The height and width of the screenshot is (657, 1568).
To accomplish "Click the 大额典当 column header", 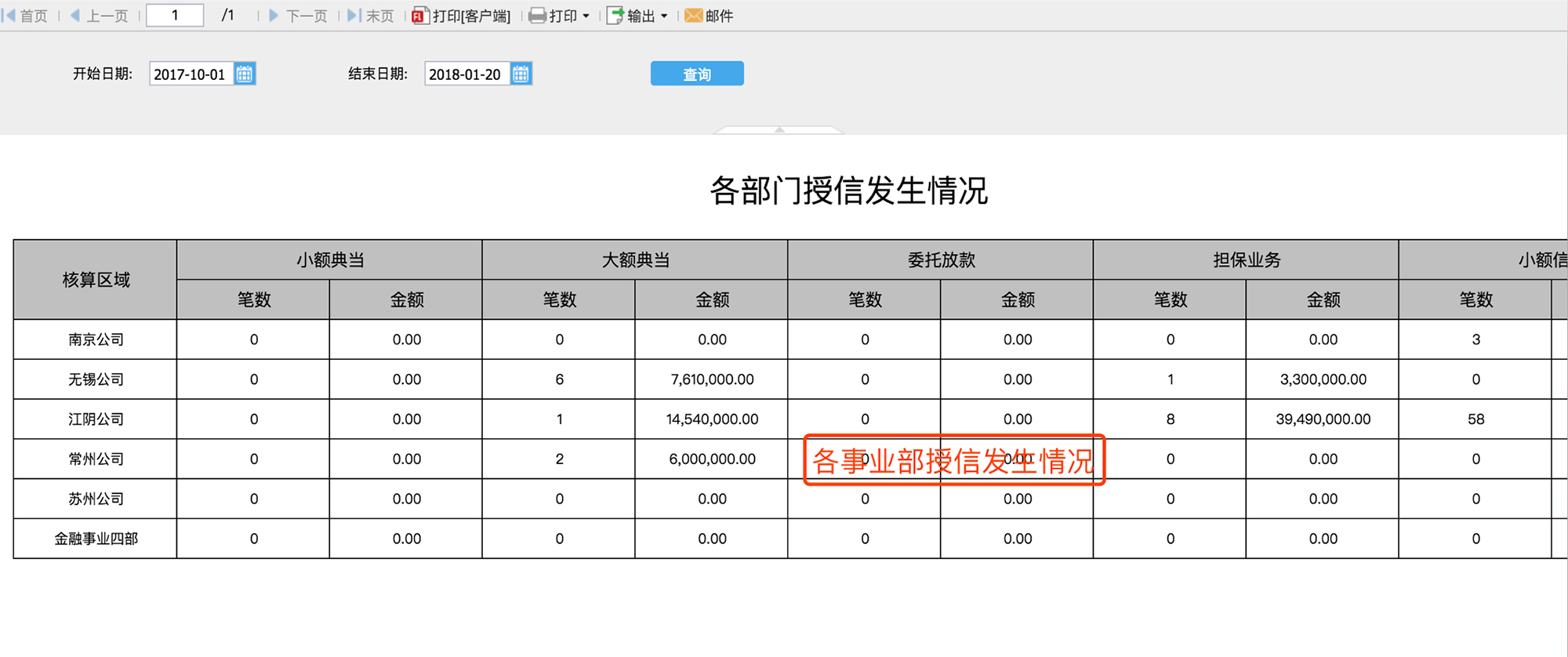I will (635, 260).
